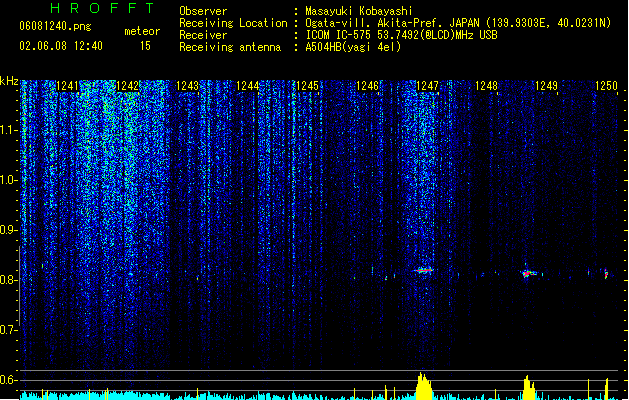Click the Receiving antenna label
This screenshot has height=400, width=629.
[230, 47]
